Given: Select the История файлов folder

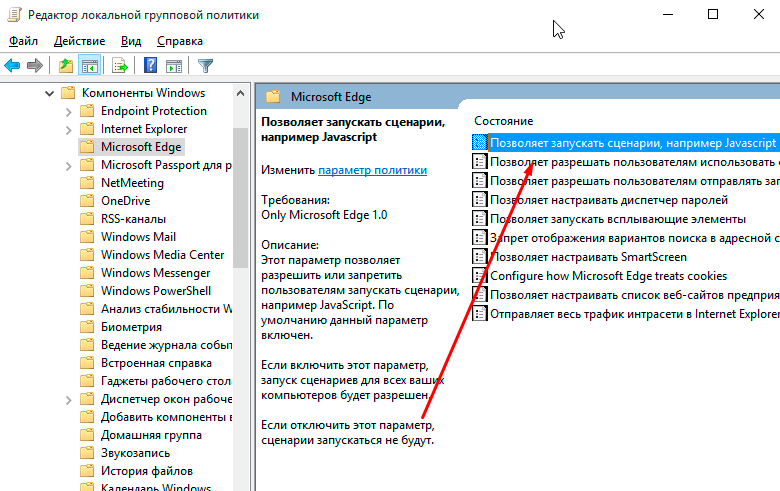Looking at the screenshot, I should pyautogui.click(x=147, y=471).
